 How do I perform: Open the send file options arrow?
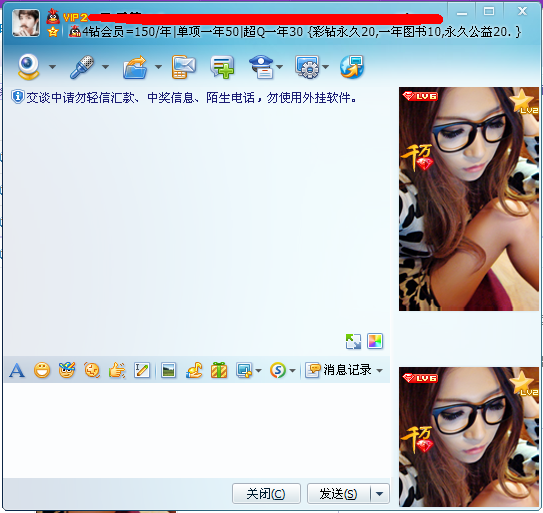tap(158, 67)
